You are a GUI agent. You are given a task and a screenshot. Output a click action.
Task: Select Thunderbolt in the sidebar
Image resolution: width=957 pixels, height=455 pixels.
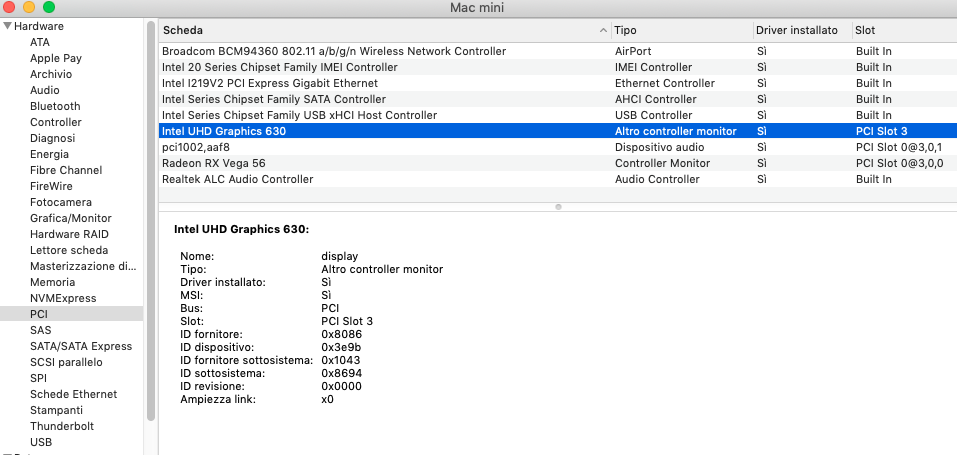click(x=62, y=426)
